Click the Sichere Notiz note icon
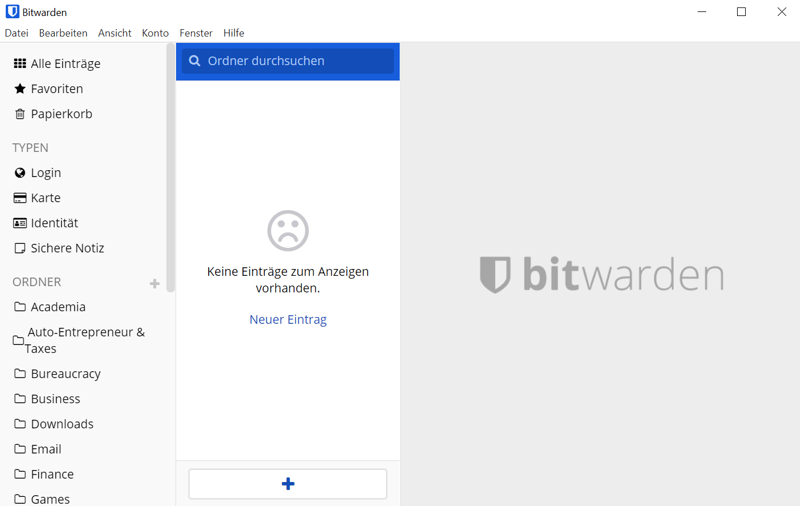Image resolution: width=800 pixels, height=506 pixels. 20,248
